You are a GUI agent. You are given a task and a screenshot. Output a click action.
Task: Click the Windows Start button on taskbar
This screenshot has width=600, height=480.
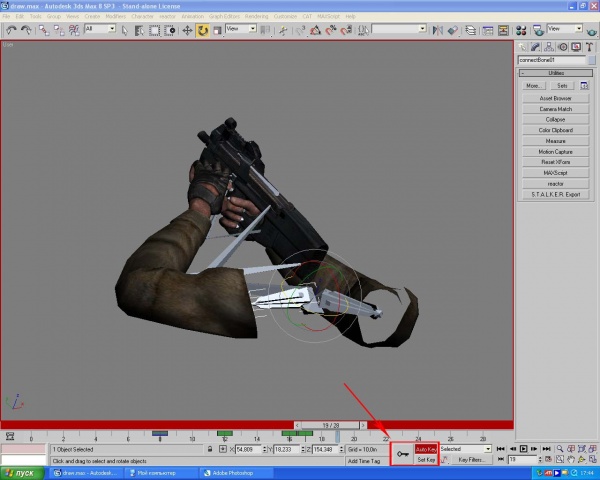(x=20, y=472)
